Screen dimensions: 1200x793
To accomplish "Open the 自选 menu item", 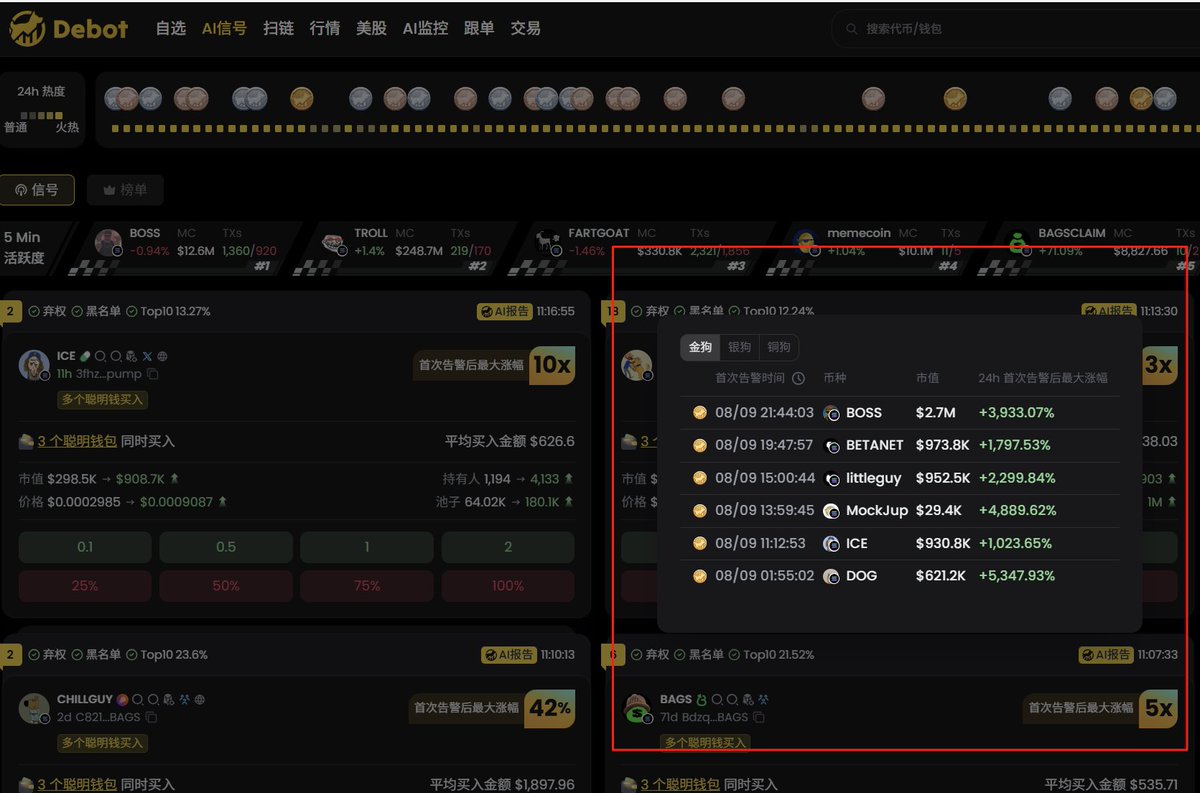I will 171,29.
